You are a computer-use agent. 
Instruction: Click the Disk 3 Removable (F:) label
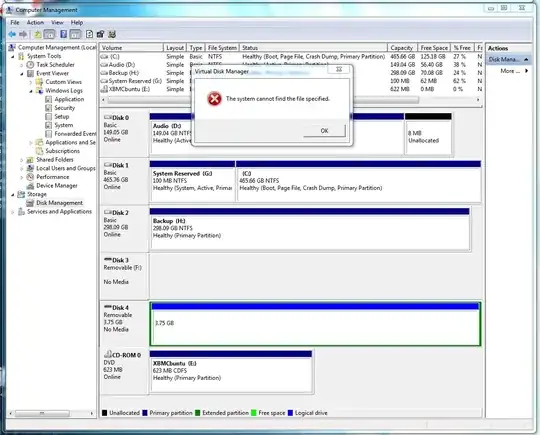click(x=122, y=268)
